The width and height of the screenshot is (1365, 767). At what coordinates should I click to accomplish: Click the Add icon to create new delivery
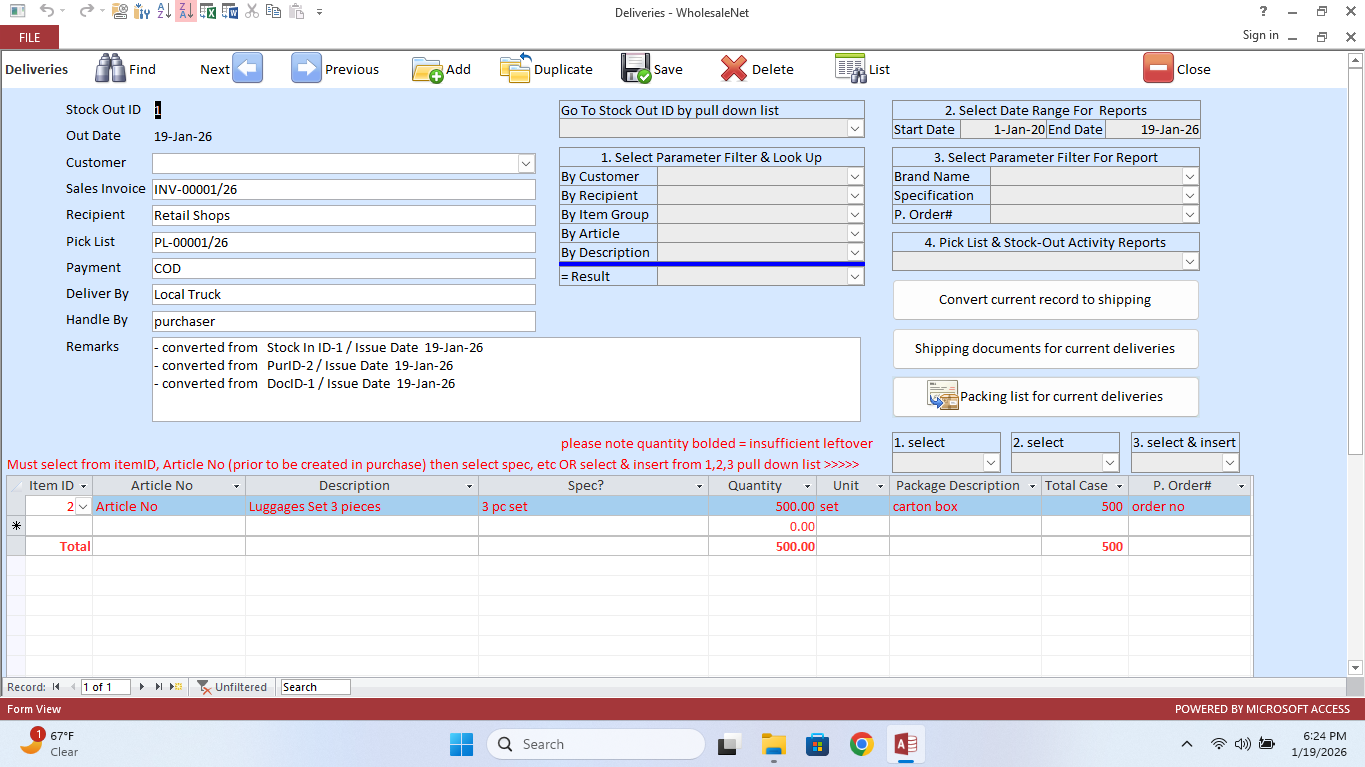click(x=427, y=69)
